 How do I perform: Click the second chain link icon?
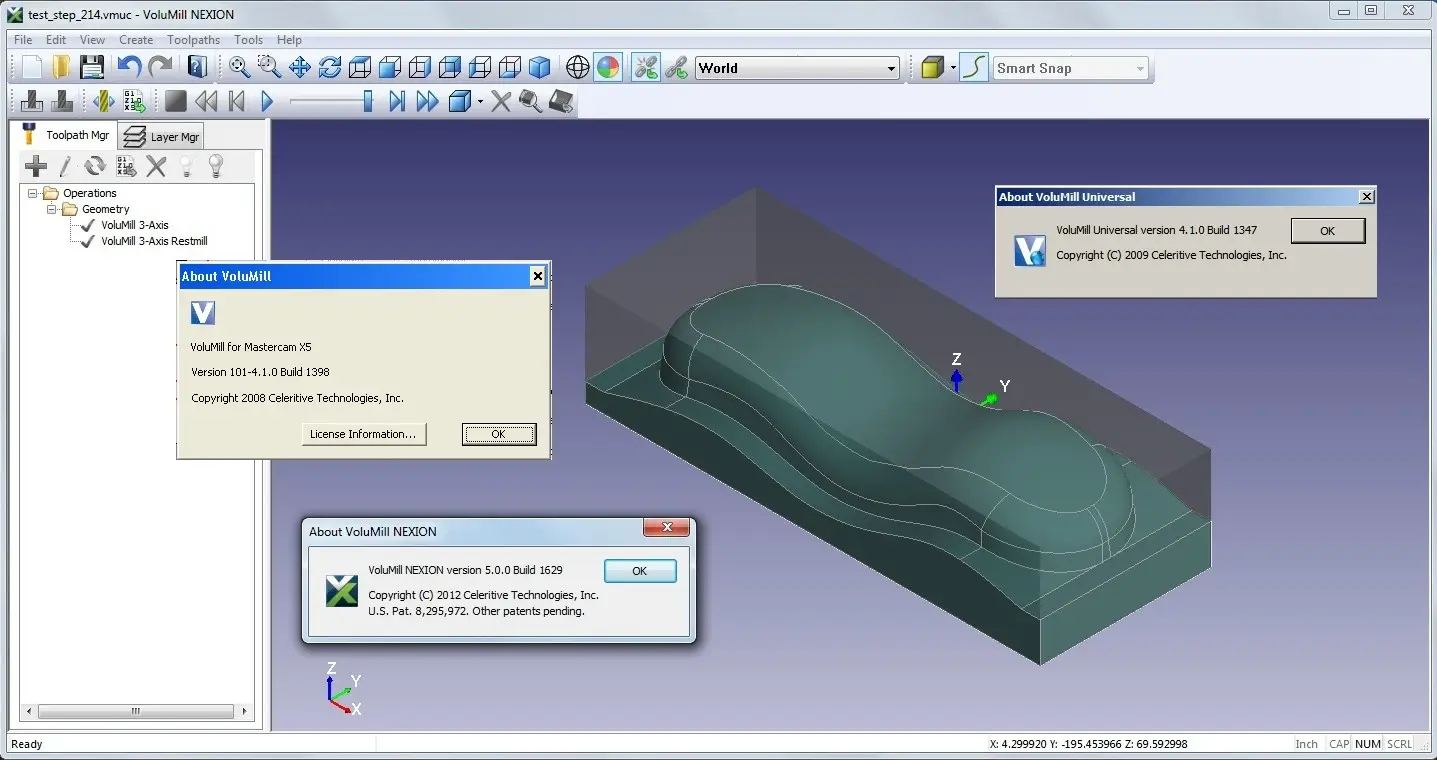click(x=677, y=67)
